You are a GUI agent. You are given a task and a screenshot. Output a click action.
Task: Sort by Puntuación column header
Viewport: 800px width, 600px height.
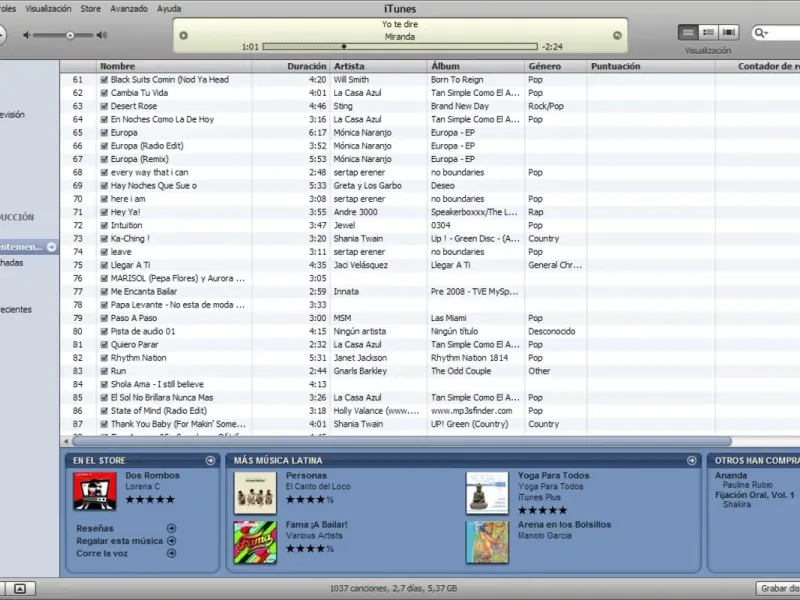[651, 66]
